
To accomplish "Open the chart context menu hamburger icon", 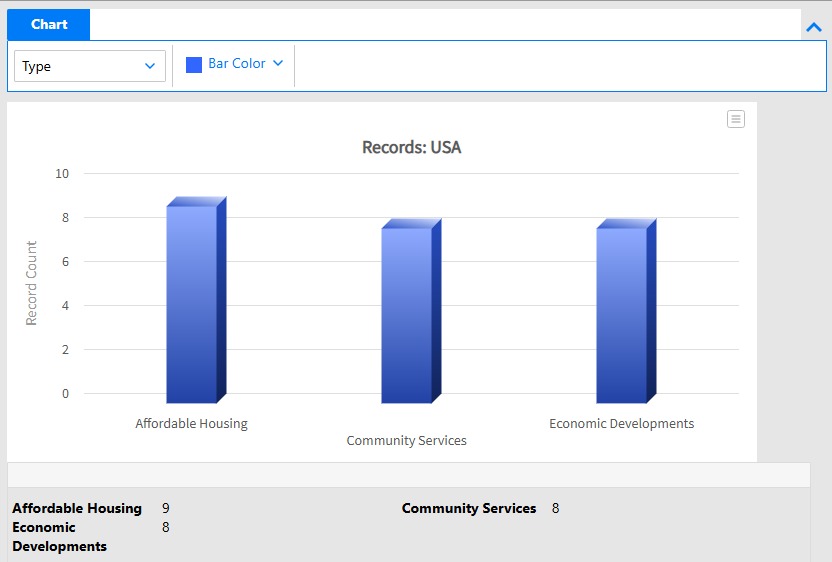I will 735,119.
